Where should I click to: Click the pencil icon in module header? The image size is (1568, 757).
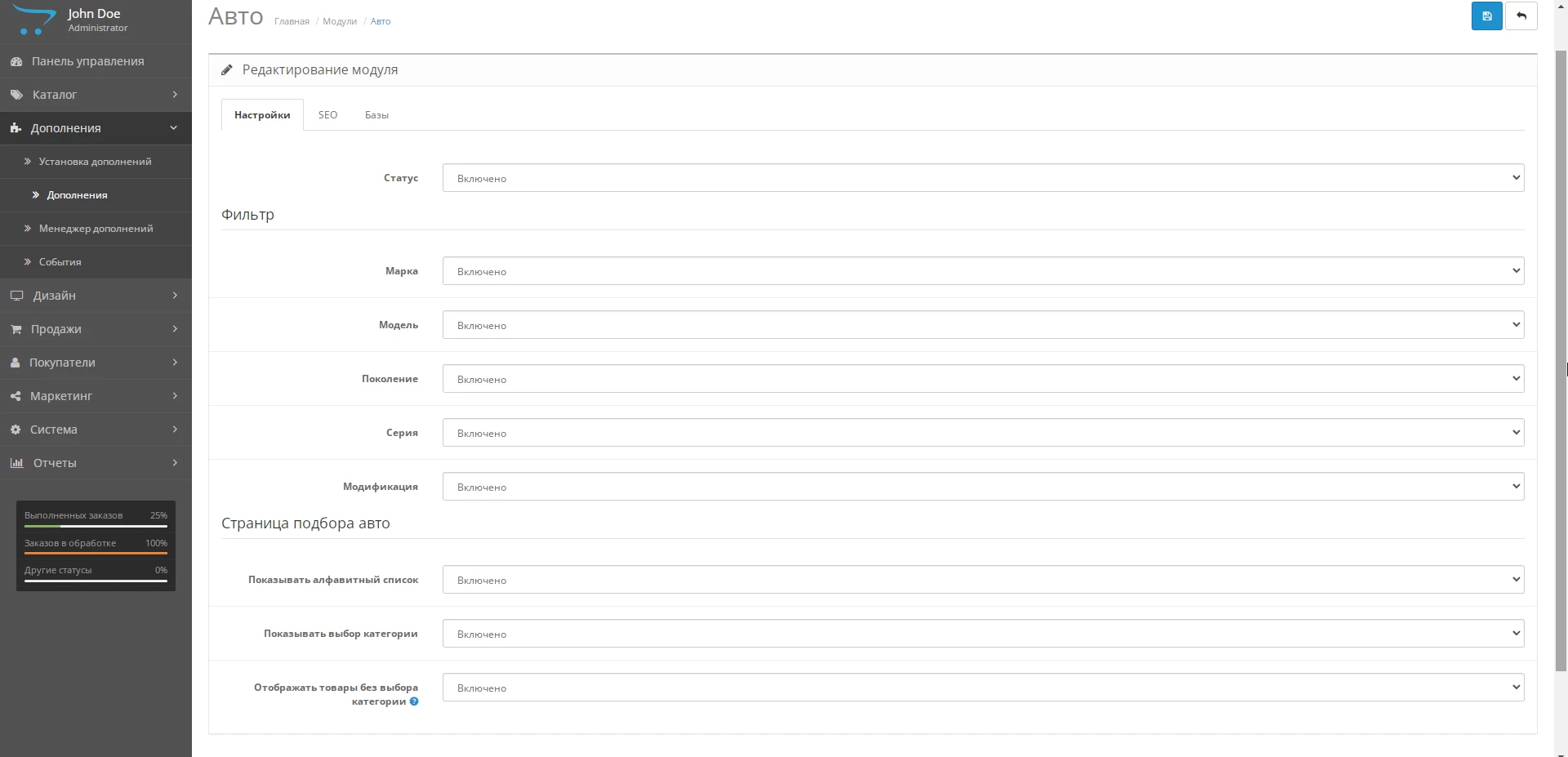pos(227,70)
